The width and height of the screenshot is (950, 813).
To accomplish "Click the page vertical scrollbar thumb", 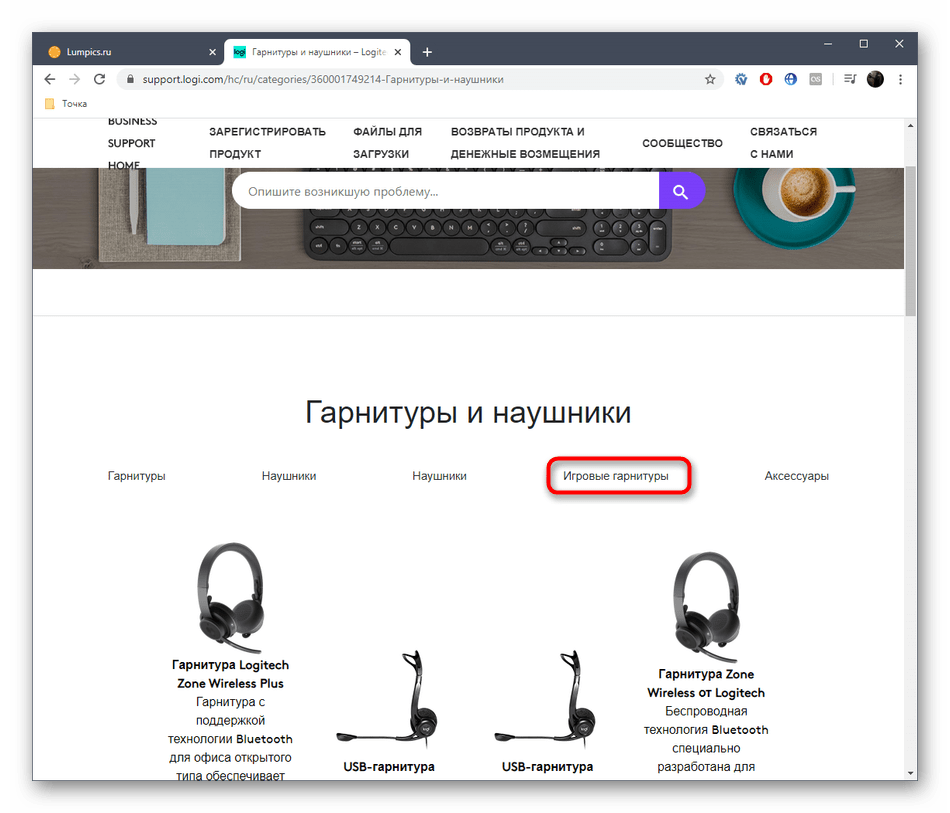I will 910,241.
